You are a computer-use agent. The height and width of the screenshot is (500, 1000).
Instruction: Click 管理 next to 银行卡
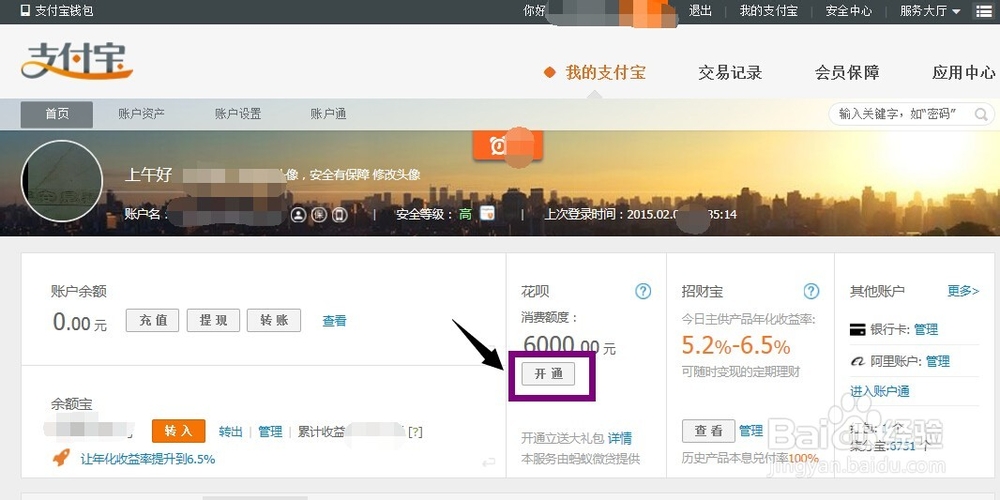click(x=925, y=330)
